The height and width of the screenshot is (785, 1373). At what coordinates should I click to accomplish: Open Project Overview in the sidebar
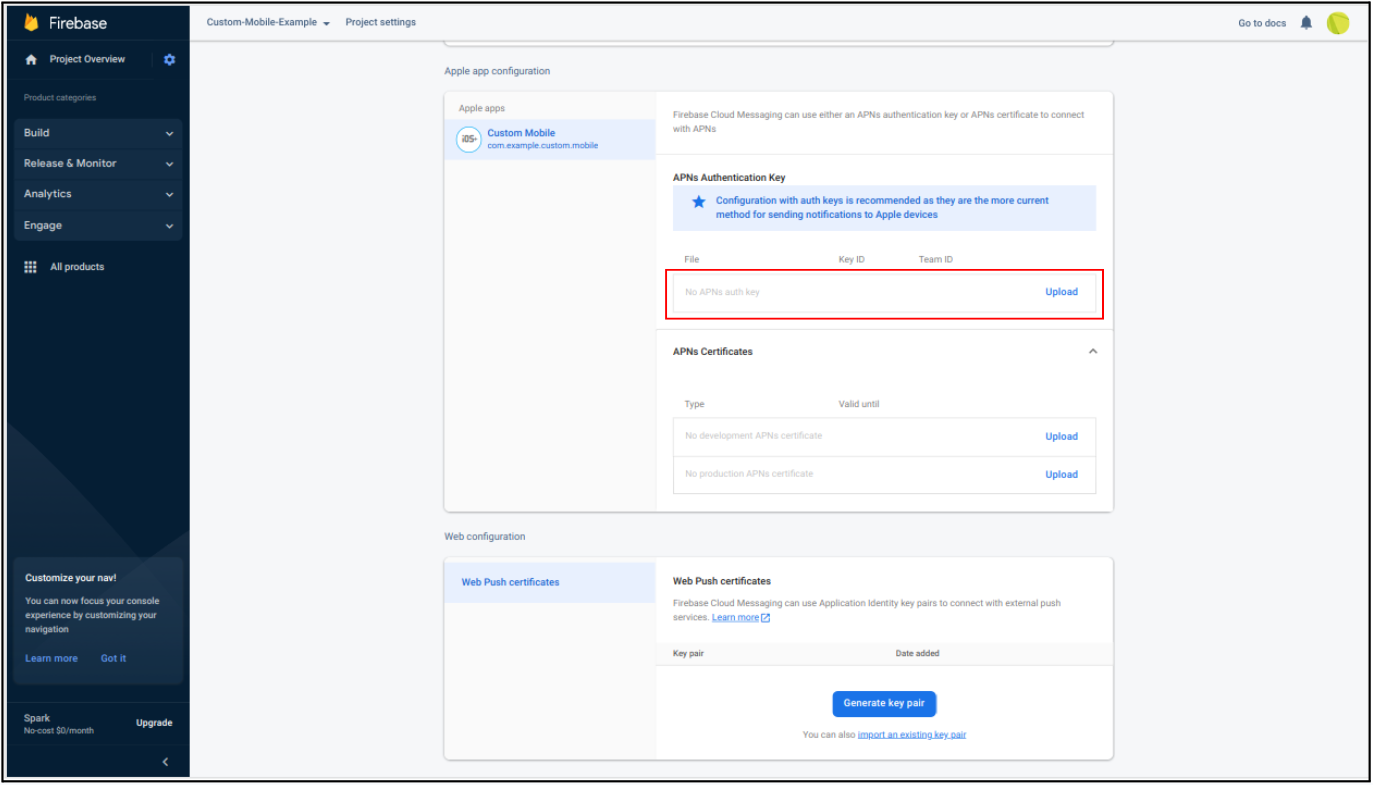pyautogui.click(x=87, y=60)
